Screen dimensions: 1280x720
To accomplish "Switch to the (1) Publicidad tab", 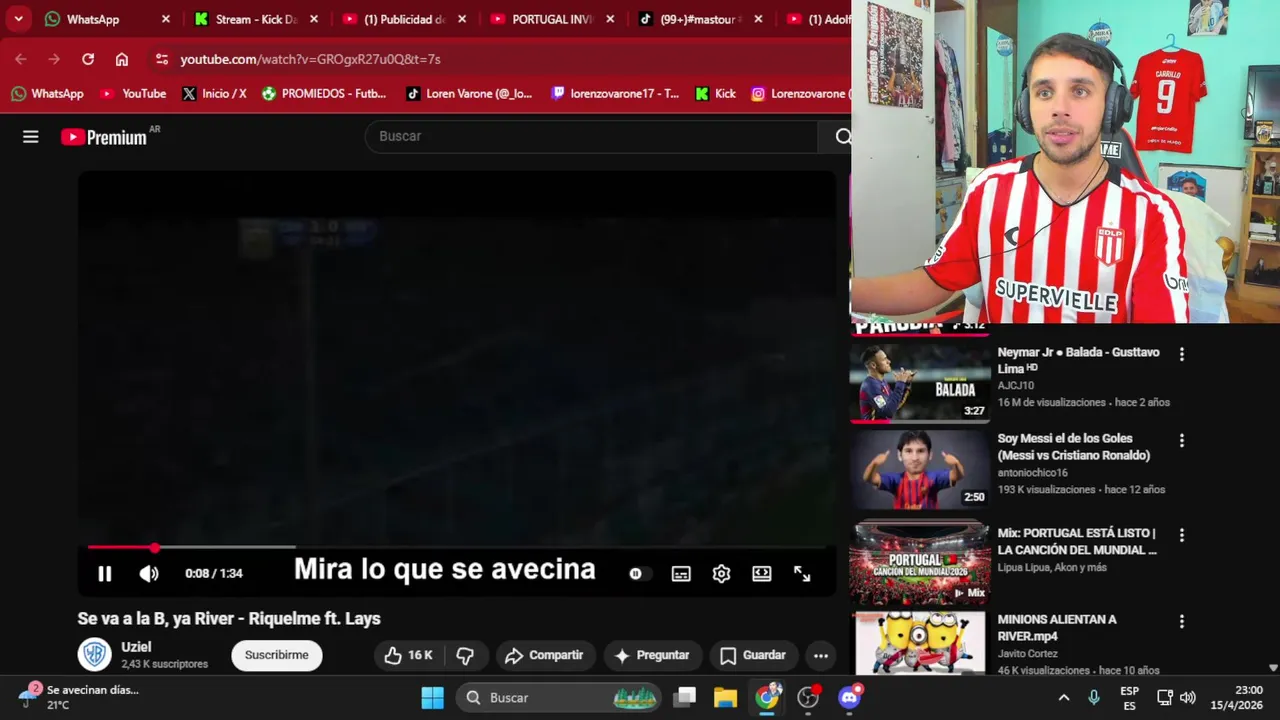I will click(404, 19).
